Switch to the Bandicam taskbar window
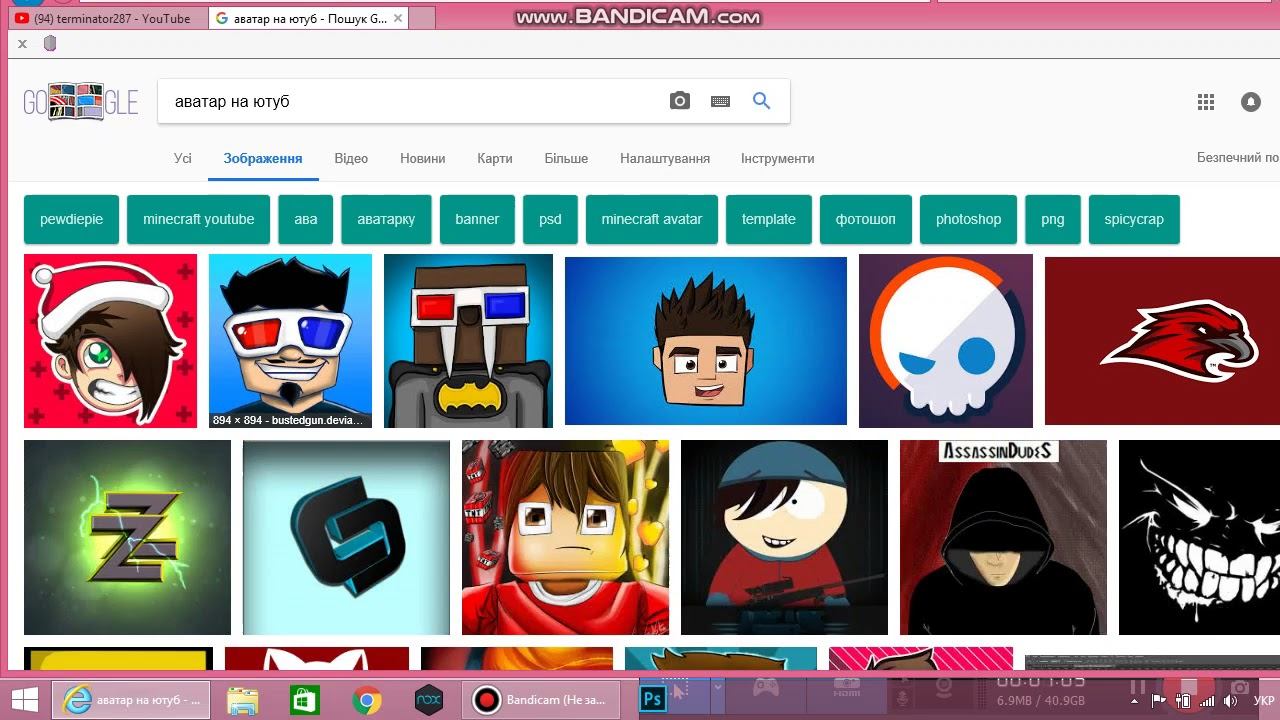Viewport: 1280px width, 720px height. [541, 700]
